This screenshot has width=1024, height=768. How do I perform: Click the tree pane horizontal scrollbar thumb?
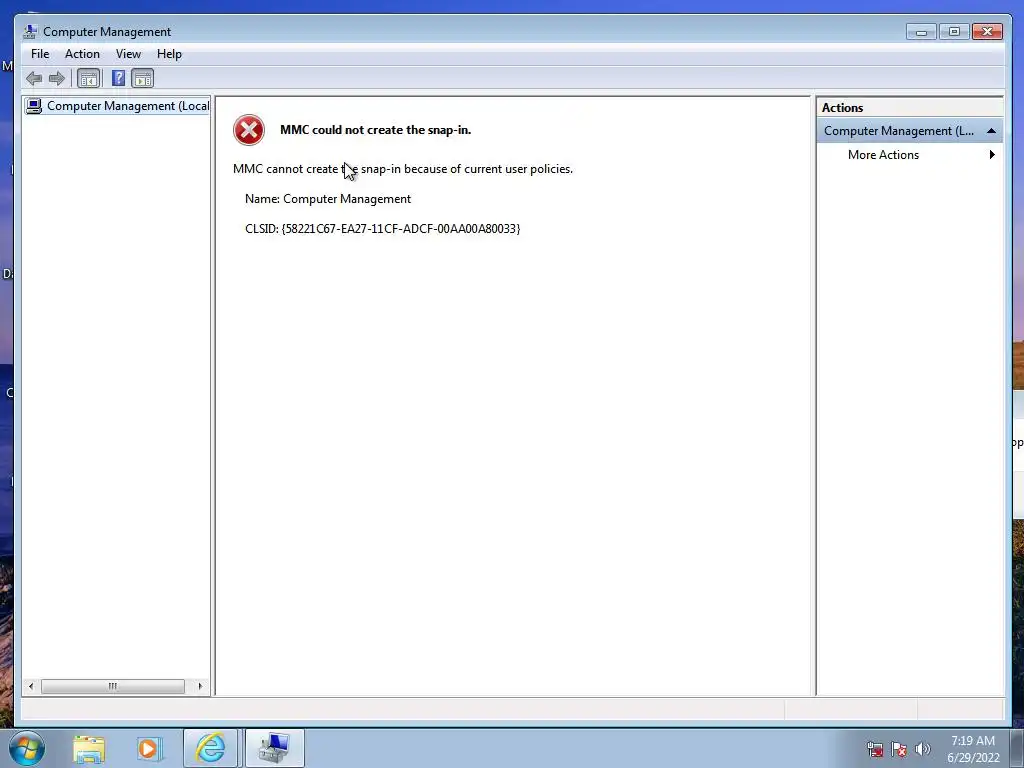point(112,686)
